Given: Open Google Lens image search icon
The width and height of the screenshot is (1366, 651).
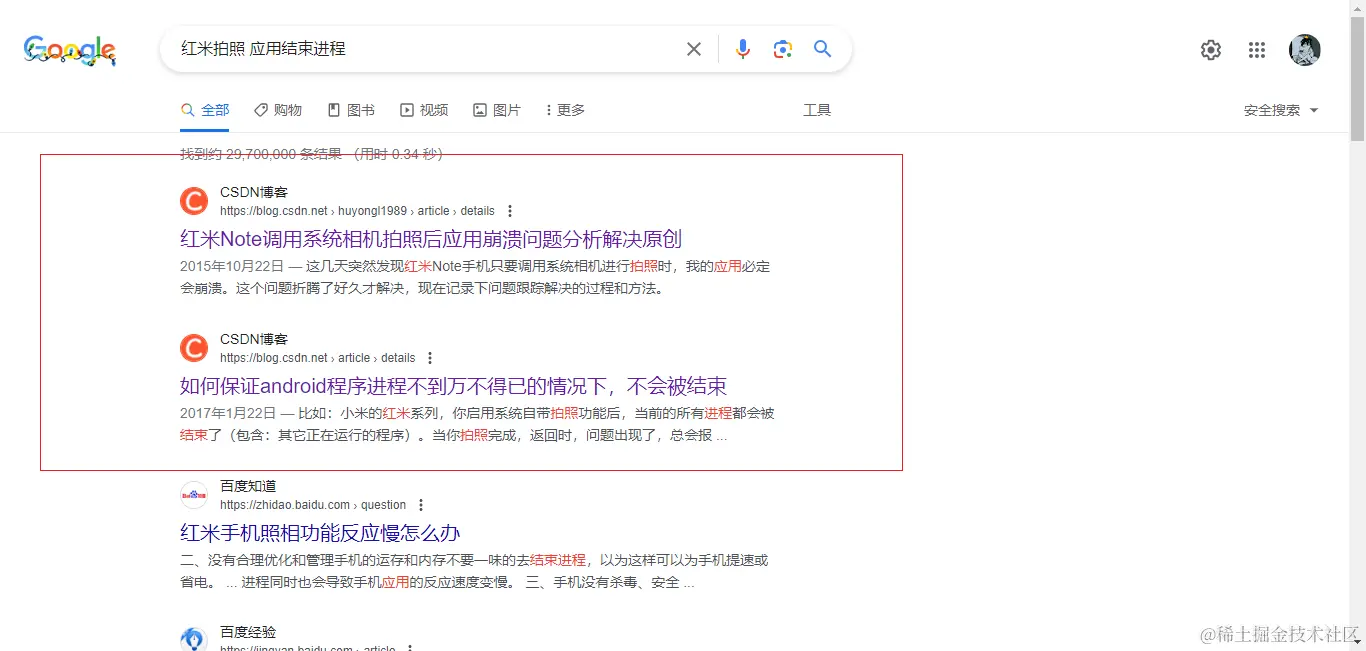Looking at the screenshot, I should pyautogui.click(x=782, y=49).
